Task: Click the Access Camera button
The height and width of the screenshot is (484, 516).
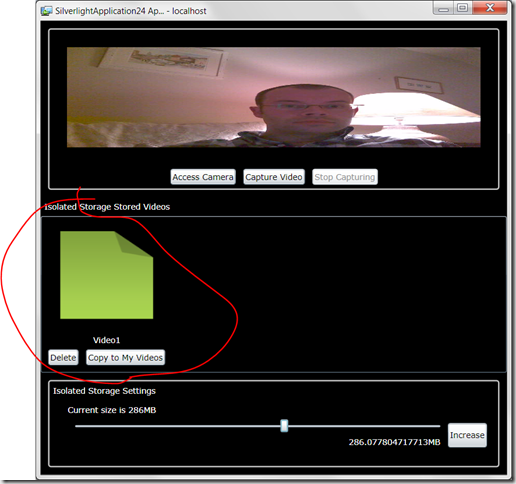Action: point(203,177)
